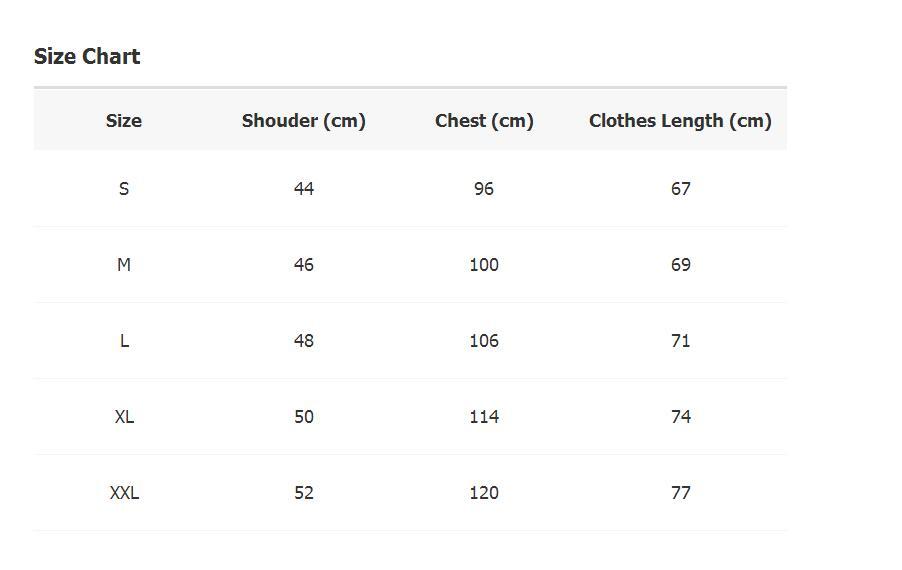Click the S size cell
The image size is (902, 570).
[124, 189]
